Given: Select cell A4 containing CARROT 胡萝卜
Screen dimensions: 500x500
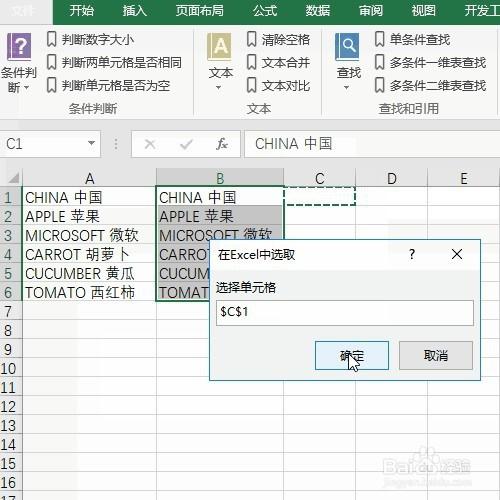Looking at the screenshot, I should click(89, 254).
